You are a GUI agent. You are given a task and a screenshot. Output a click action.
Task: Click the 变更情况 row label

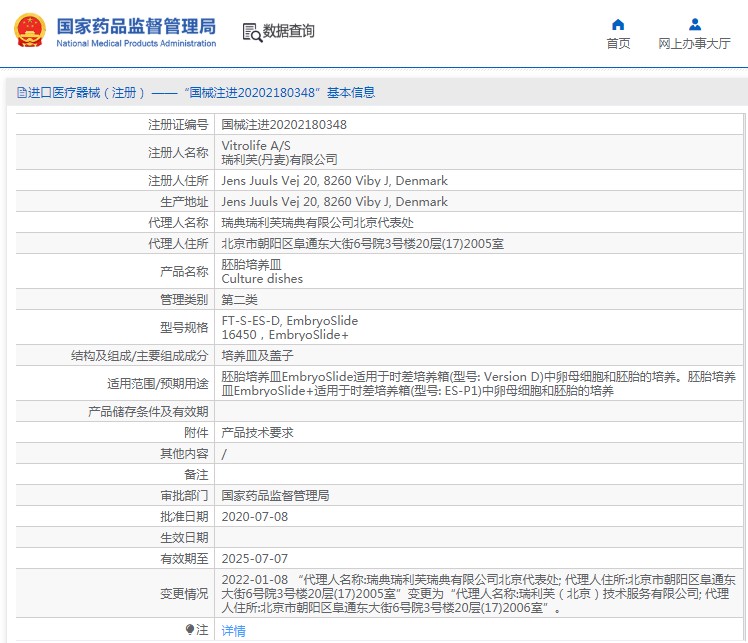[184, 594]
